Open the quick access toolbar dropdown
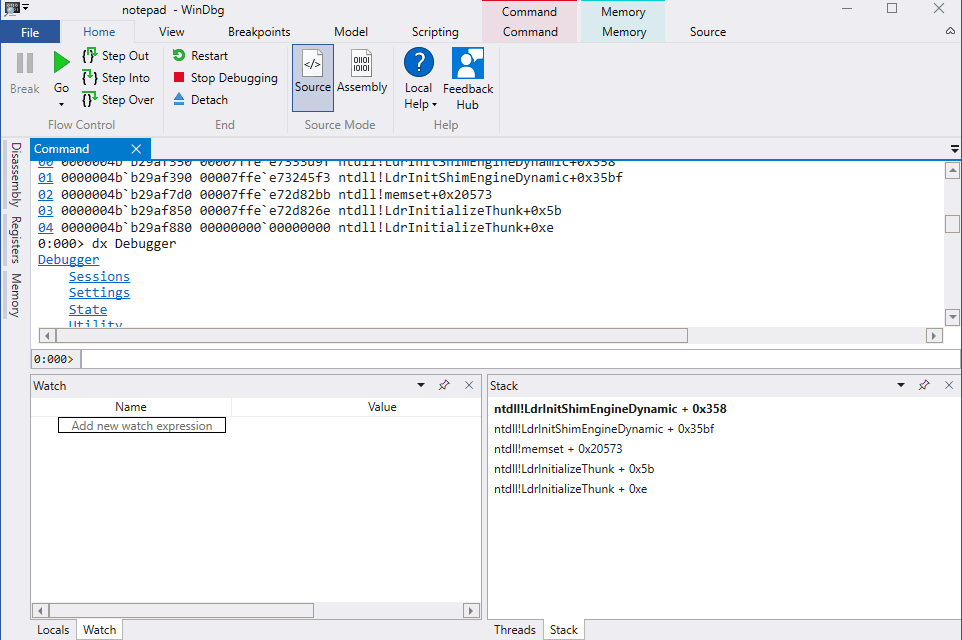 tap(26, 8)
